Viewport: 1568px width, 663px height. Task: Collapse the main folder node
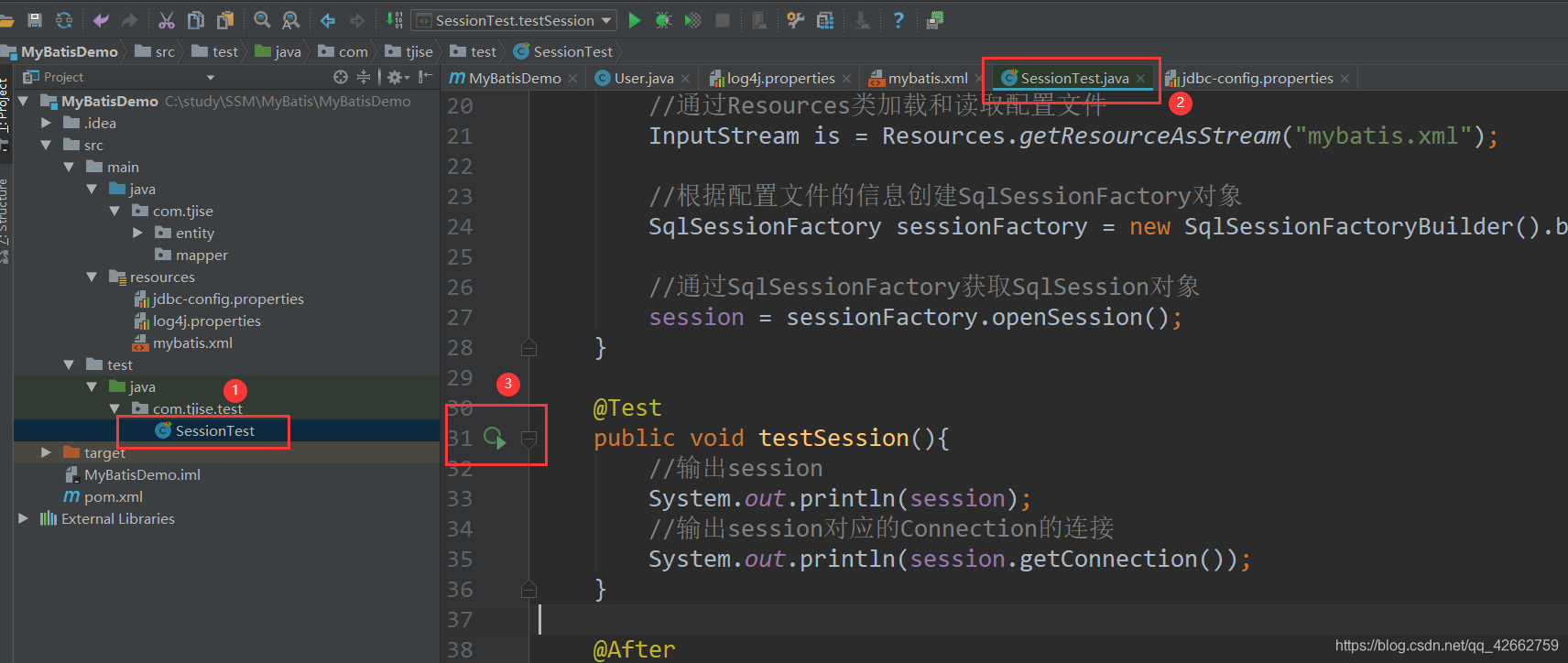tap(69, 167)
